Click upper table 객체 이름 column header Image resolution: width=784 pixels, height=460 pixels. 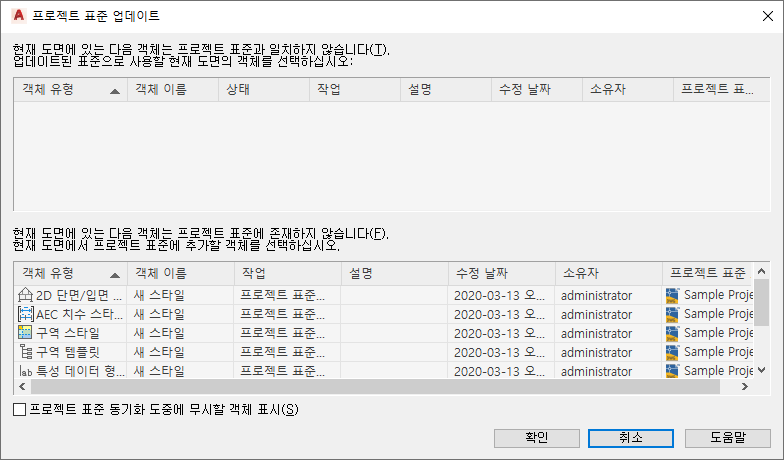coord(173,90)
